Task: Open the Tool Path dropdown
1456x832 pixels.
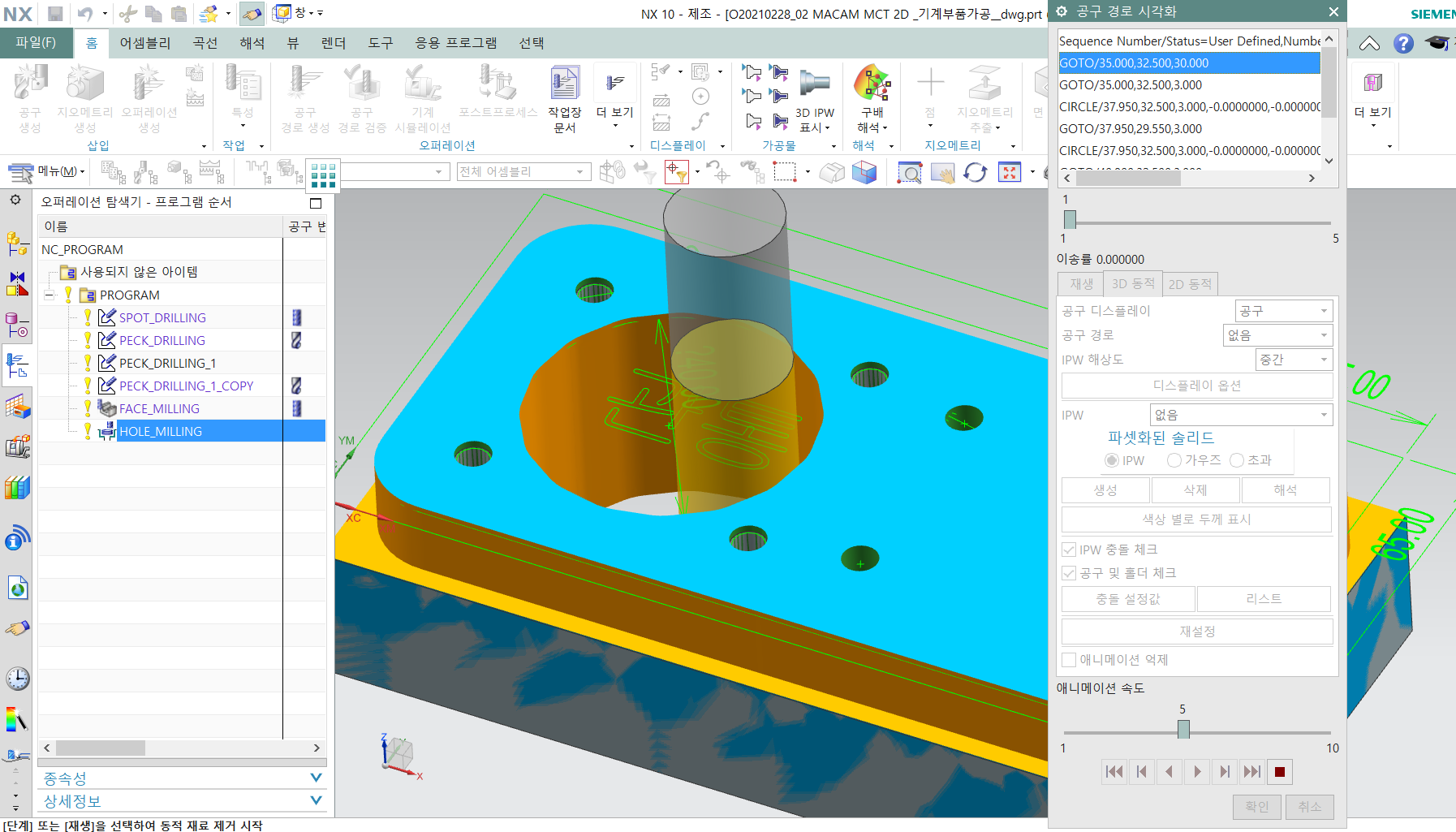Action: [1278, 335]
